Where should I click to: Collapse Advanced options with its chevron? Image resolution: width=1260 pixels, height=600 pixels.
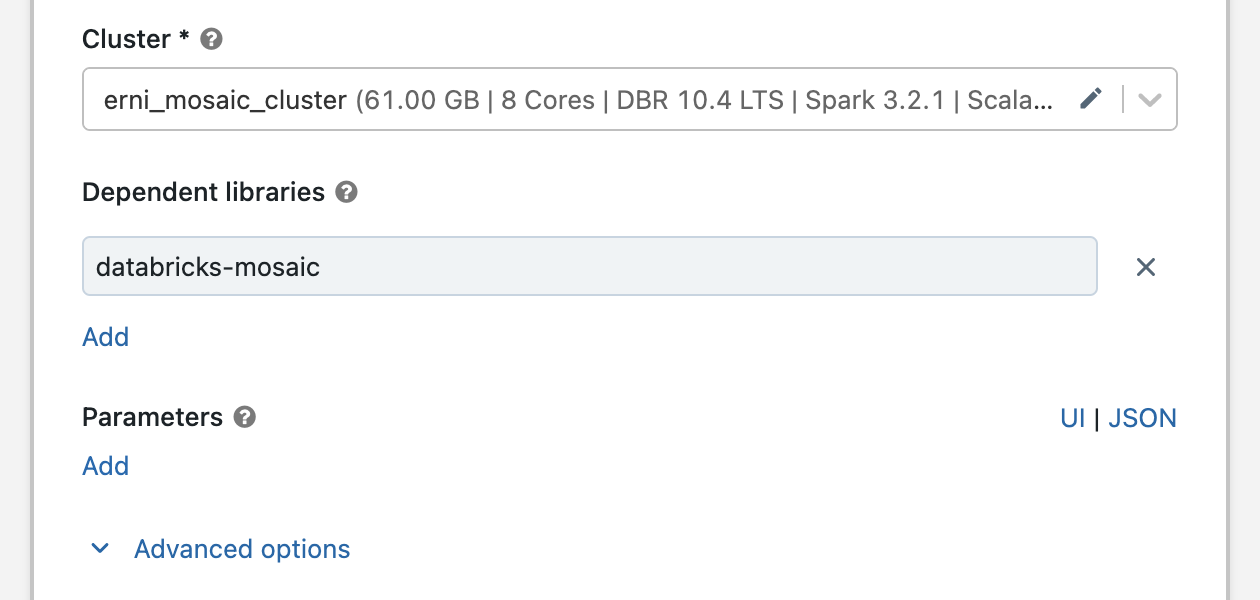pyautogui.click(x=99, y=548)
